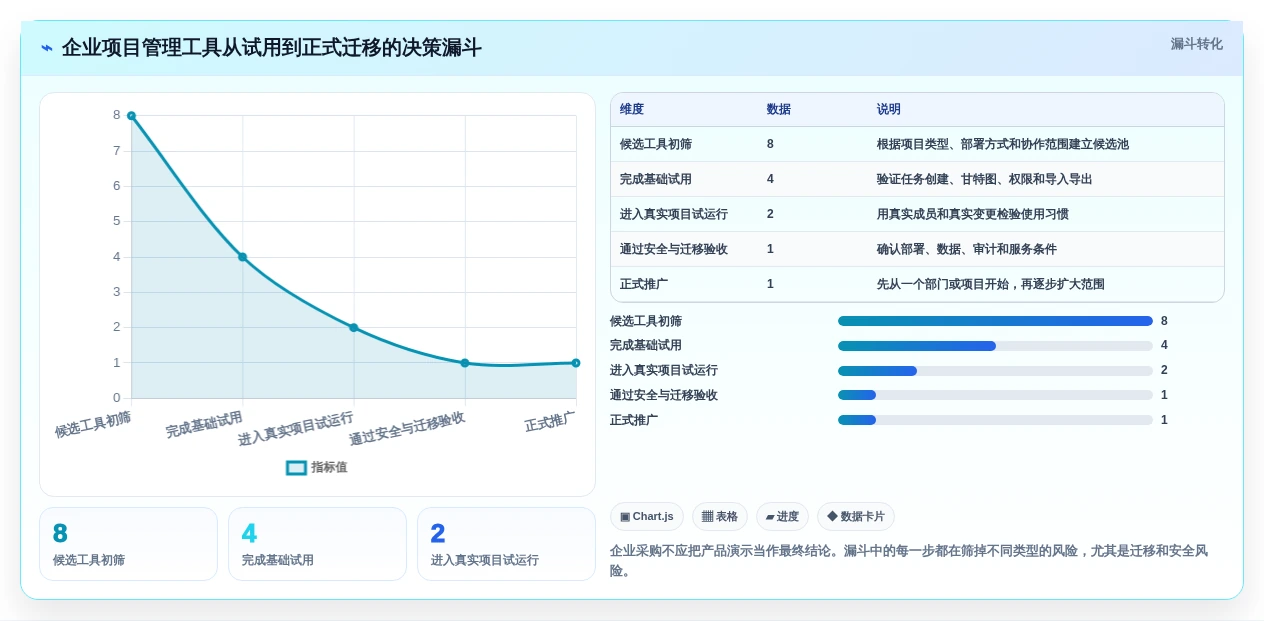
Task: Open the 进入真实项目试运行 stat card showing 2
Action: [x=506, y=544]
